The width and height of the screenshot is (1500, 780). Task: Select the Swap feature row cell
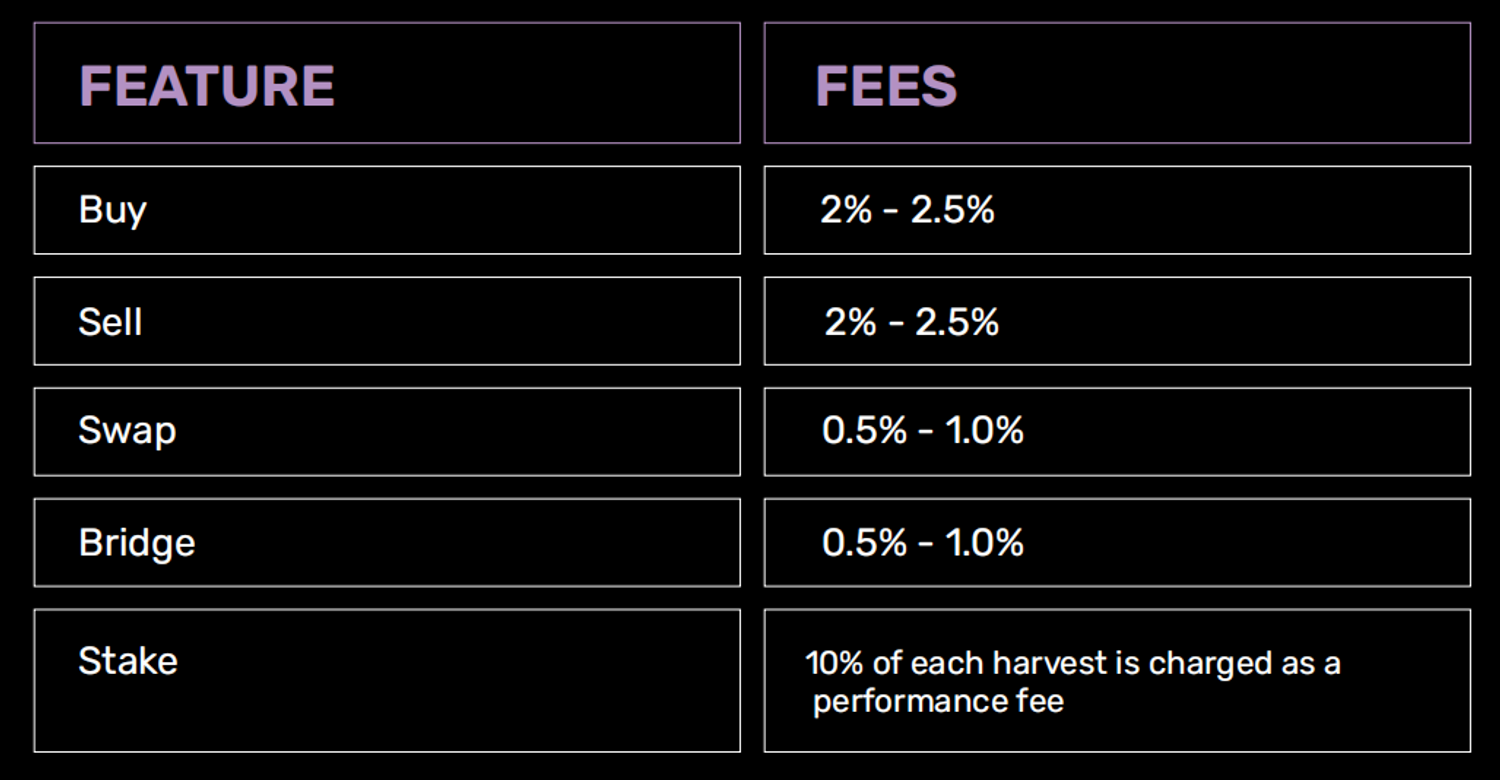click(387, 431)
